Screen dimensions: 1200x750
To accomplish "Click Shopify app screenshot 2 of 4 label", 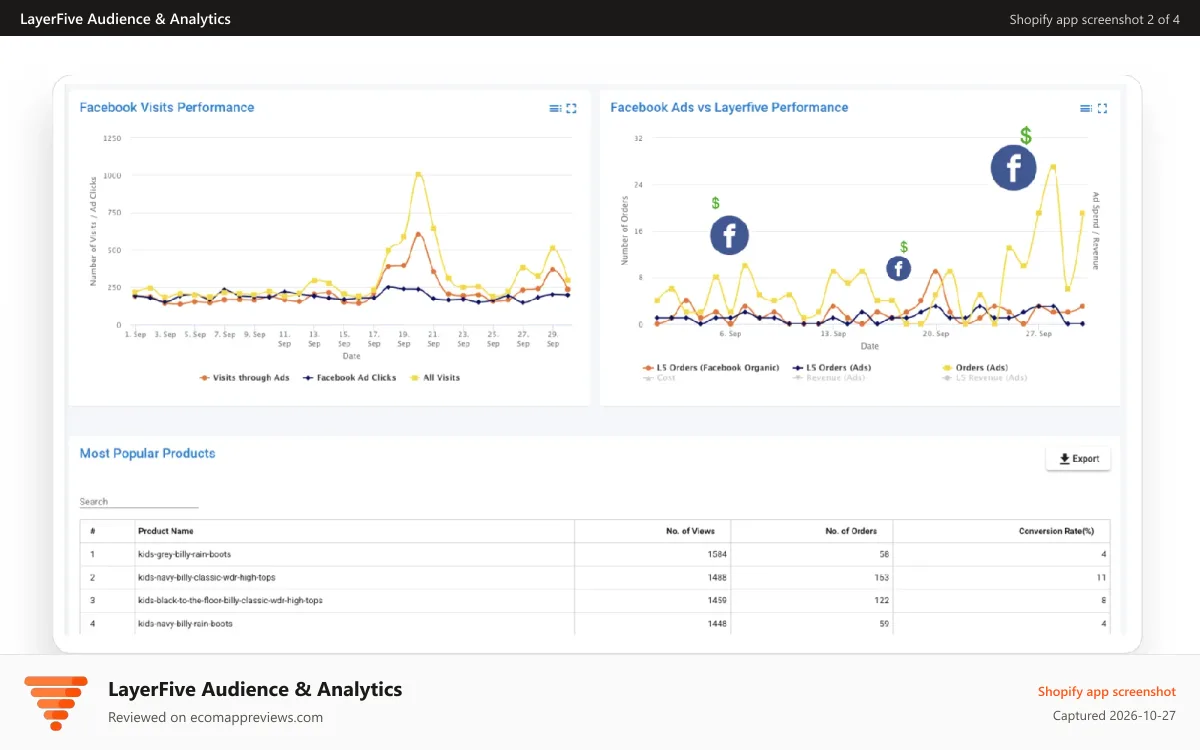I will [1095, 19].
